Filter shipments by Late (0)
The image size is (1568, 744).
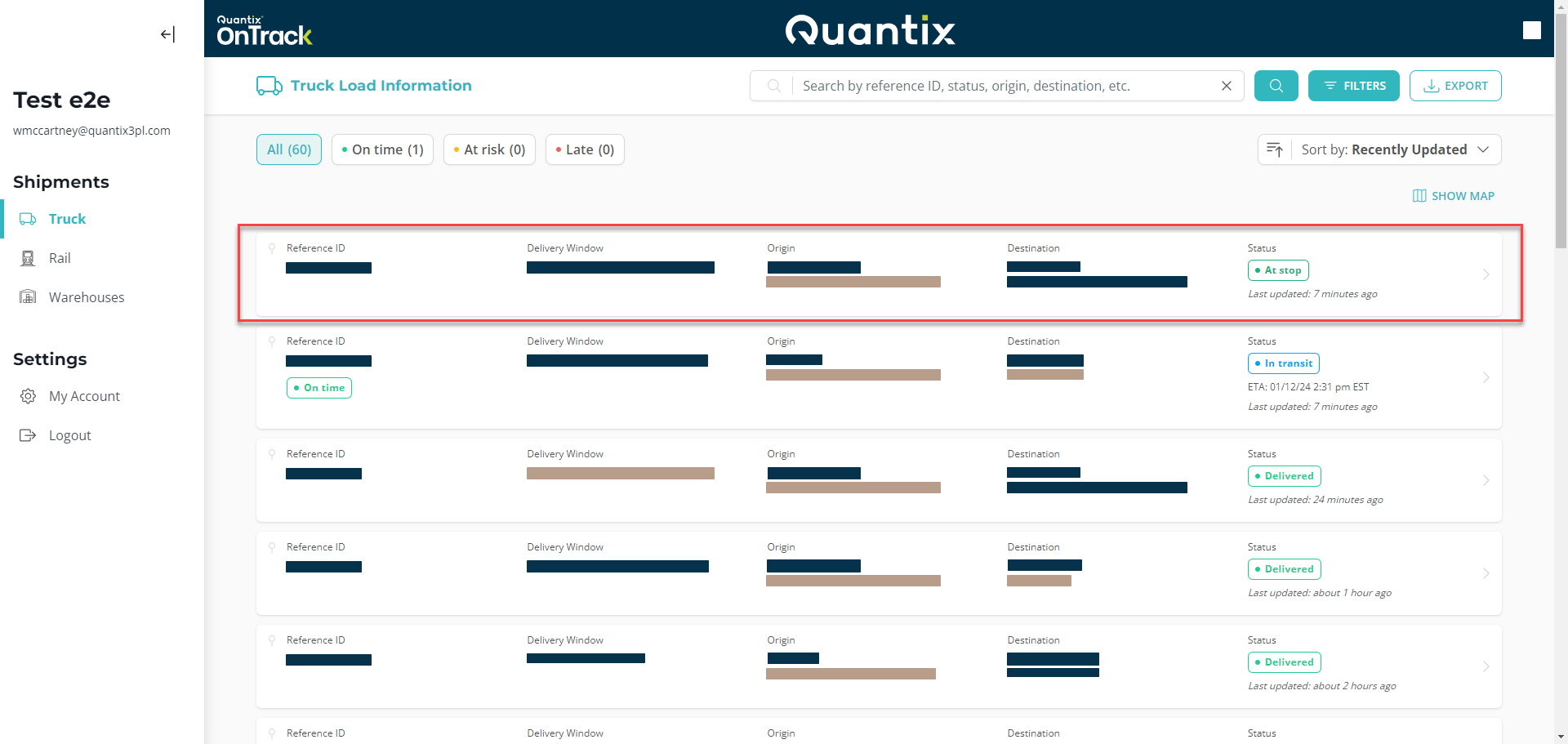[x=585, y=149]
